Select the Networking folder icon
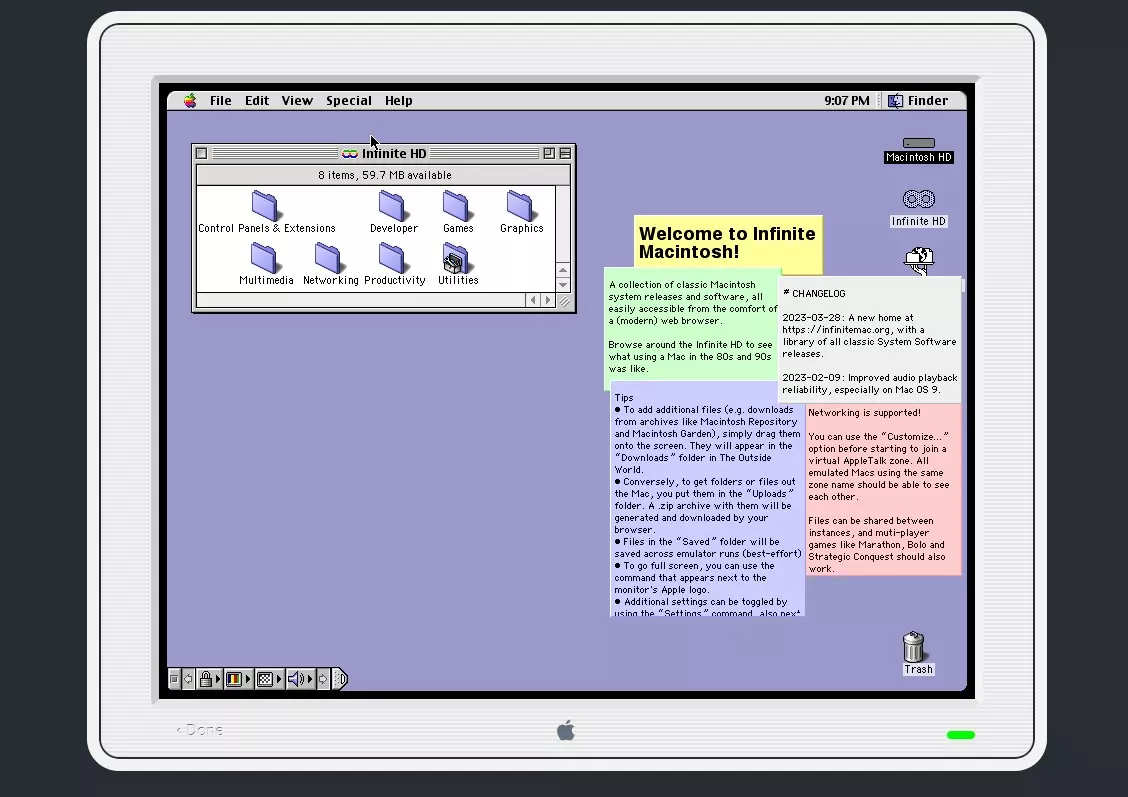This screenshot has height=797, width=1128. (328, 258)
